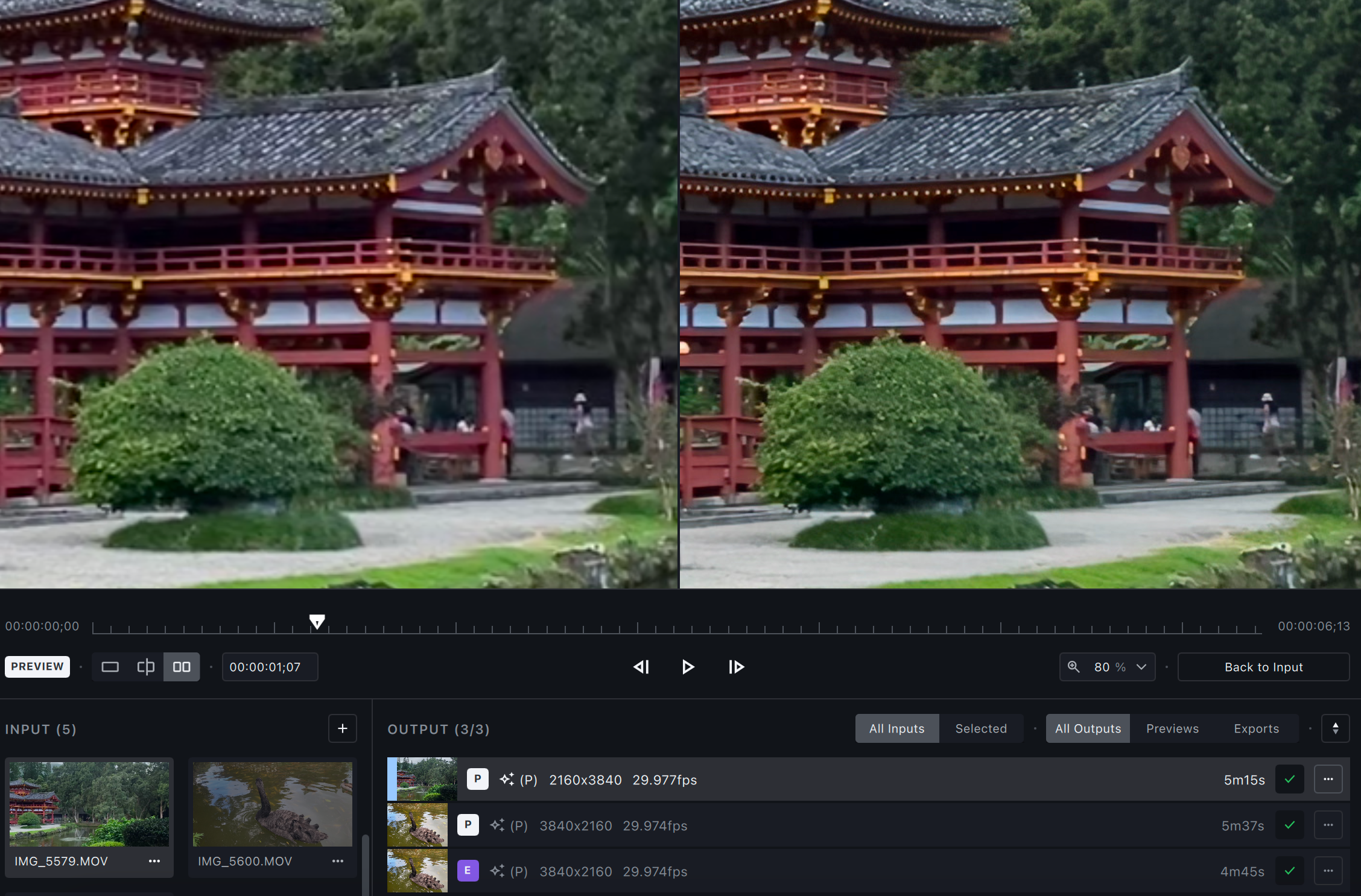Open the 80% zoom dropdown

pos(1108,667)
